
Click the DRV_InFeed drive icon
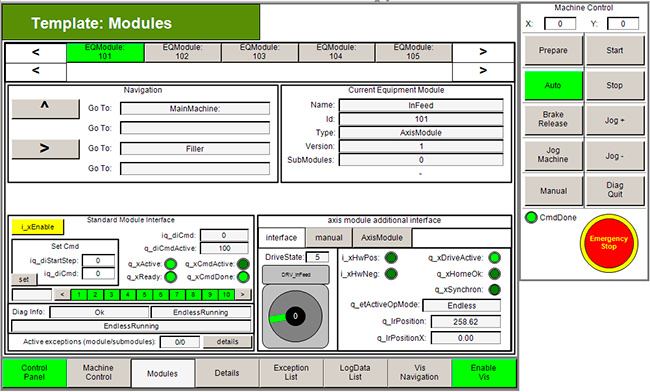pyautogui.click(x=296, y=274)
